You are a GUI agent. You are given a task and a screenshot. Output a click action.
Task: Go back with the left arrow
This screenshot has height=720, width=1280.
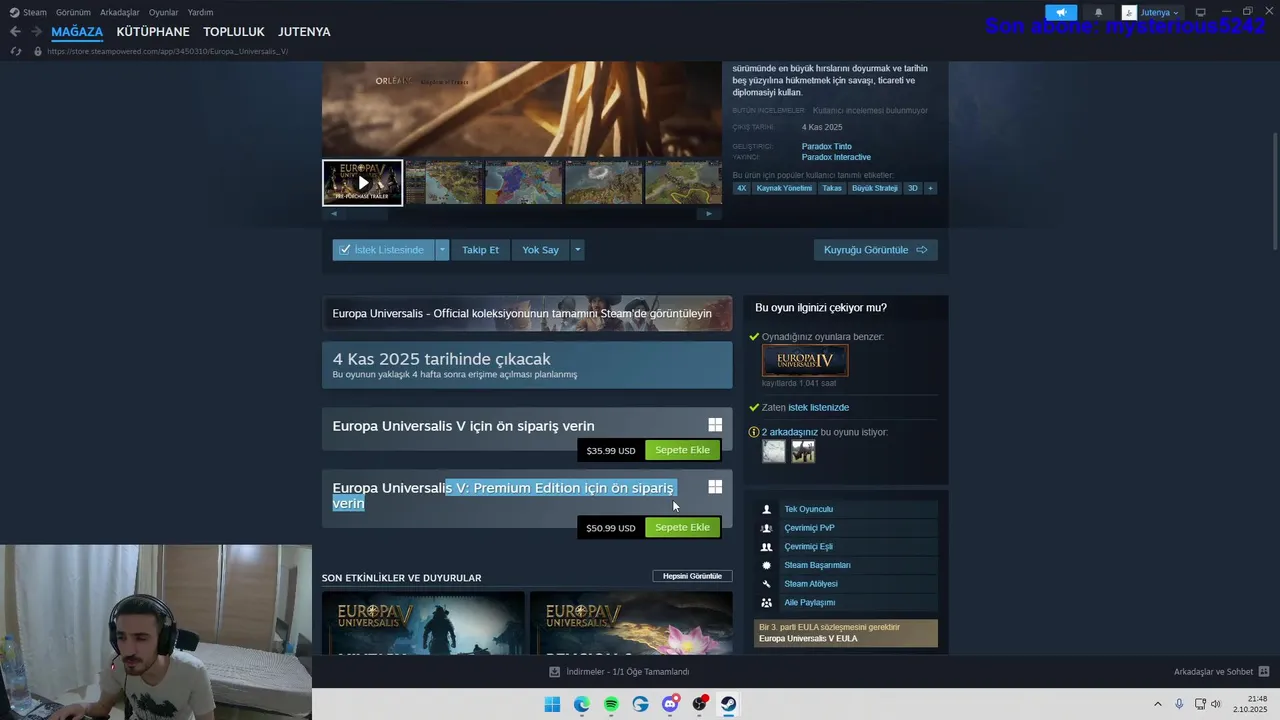(15, 31)
